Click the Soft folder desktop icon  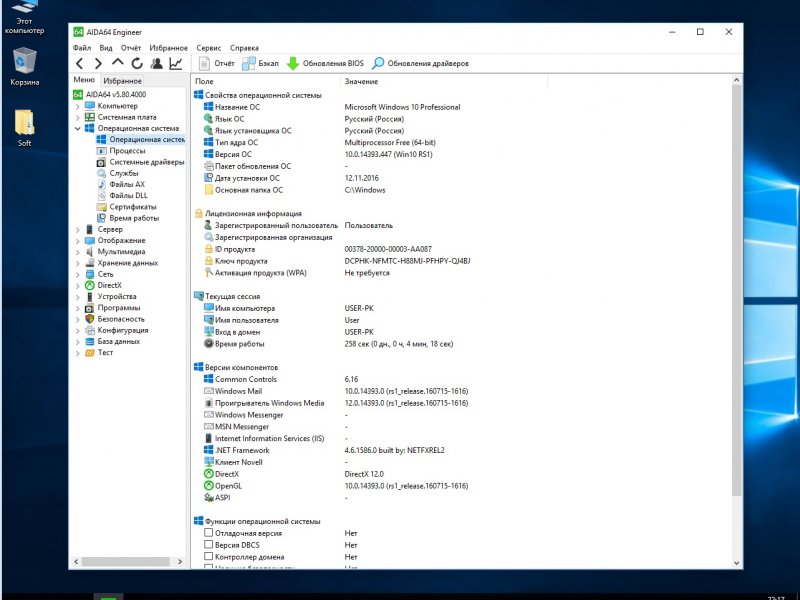(24, 128)
